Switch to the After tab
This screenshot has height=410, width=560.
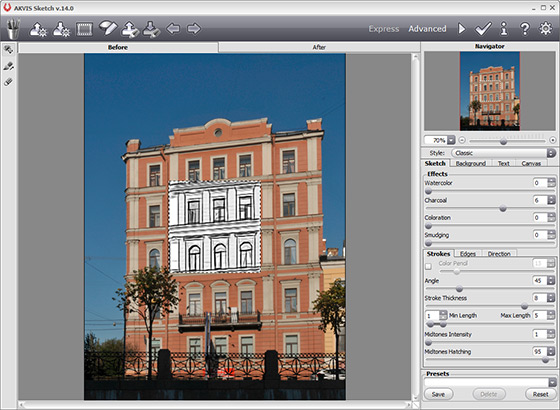coord(319,47)
